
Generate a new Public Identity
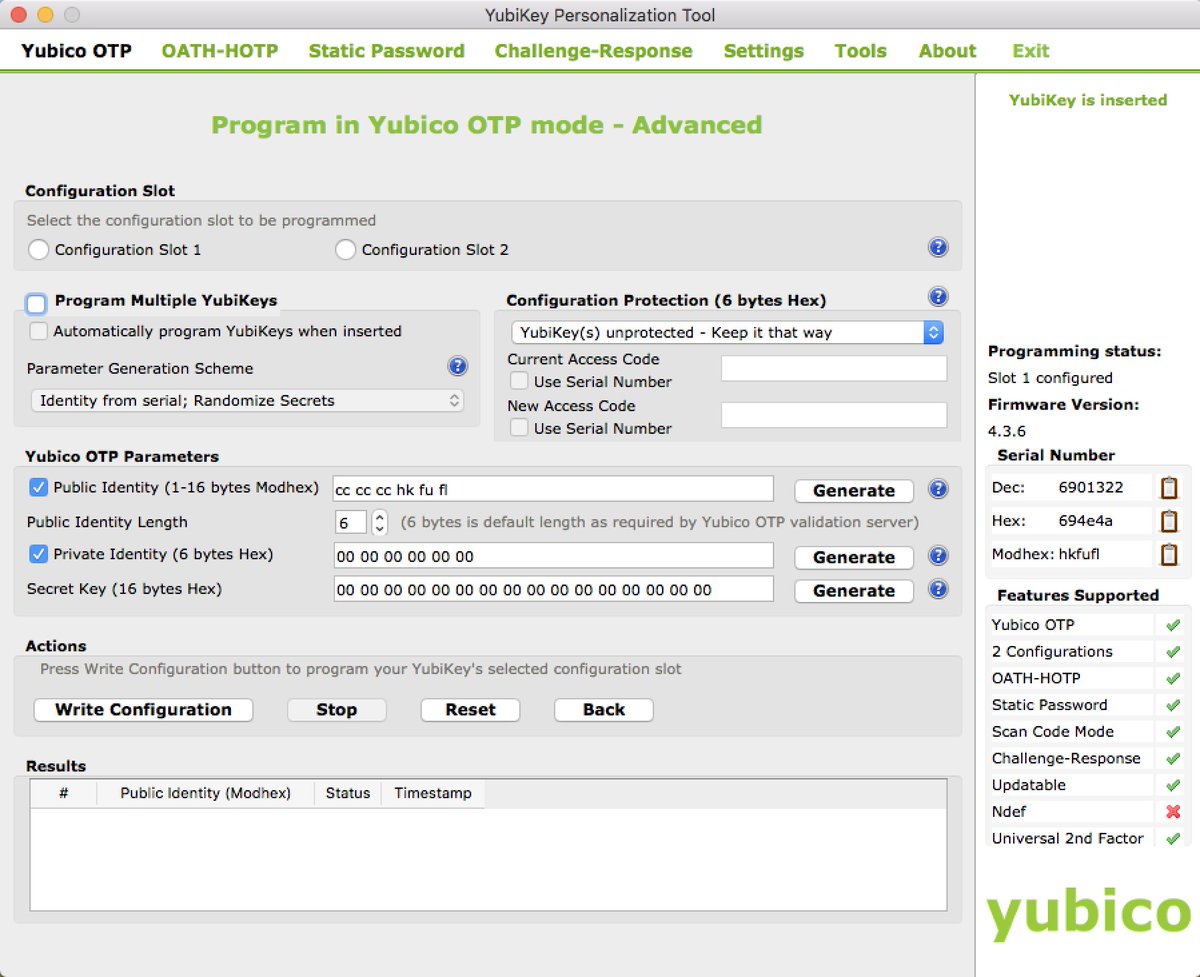coord(854,491)
